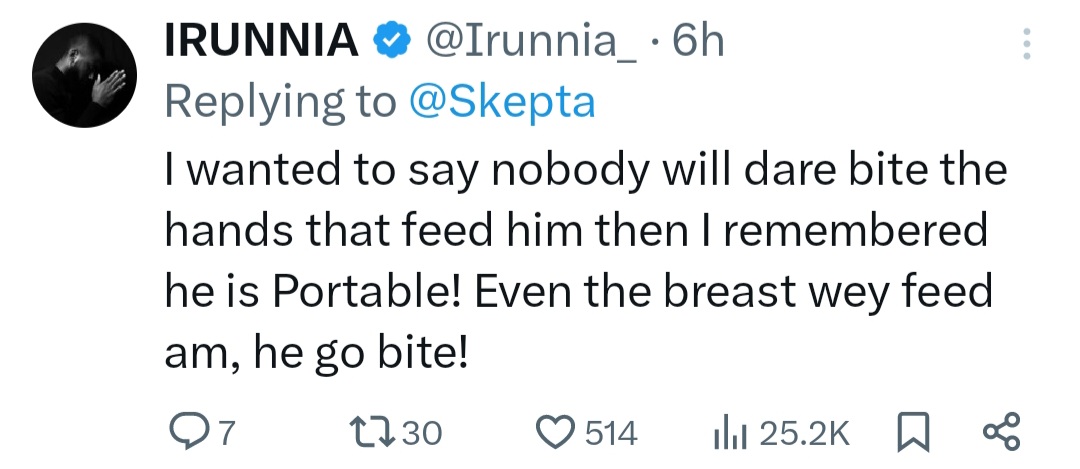Click the repost arrows icon
Screen dimensions: 1080x469
coord(381,432)
